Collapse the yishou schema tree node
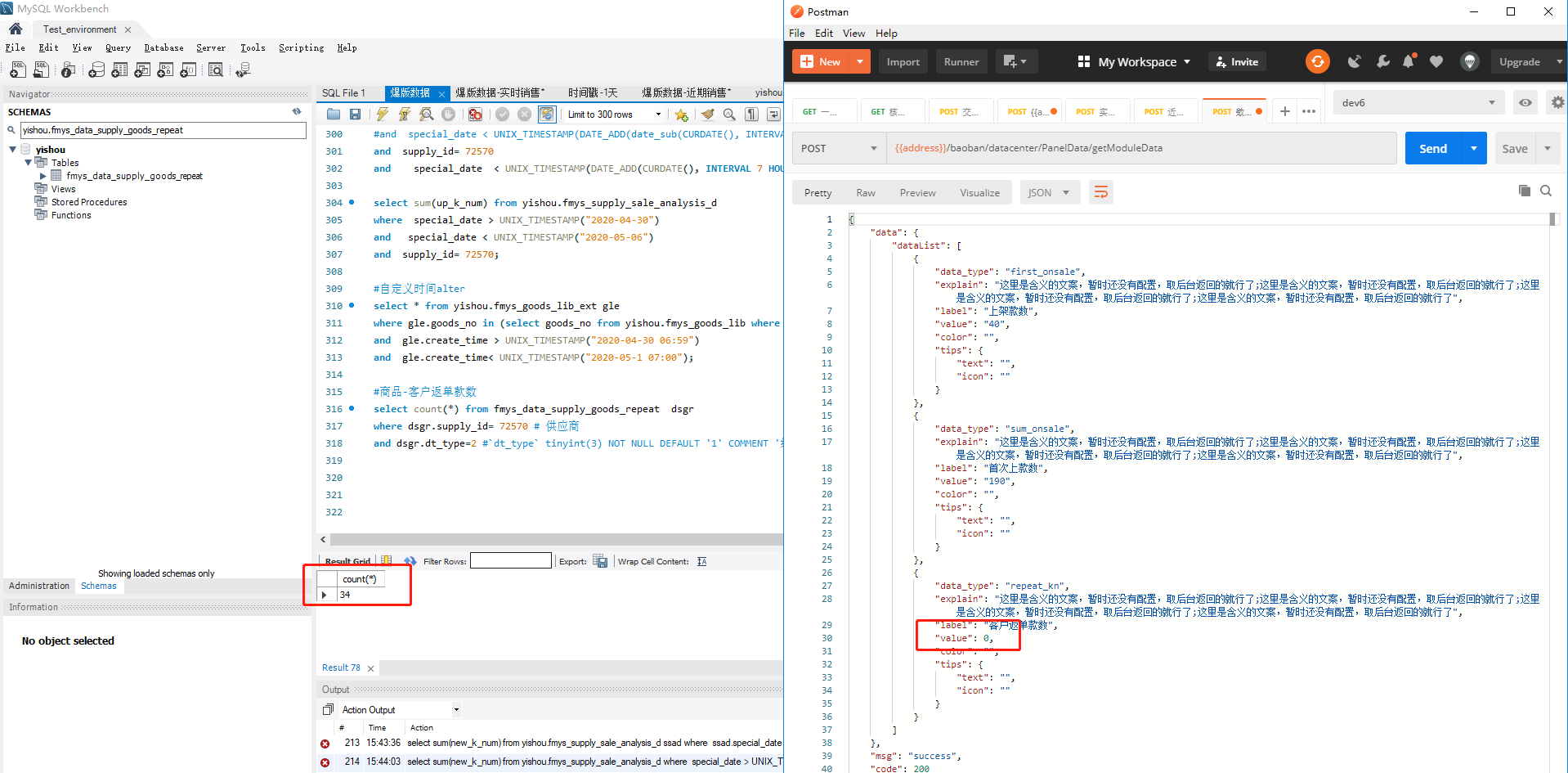 click(12, 150)
